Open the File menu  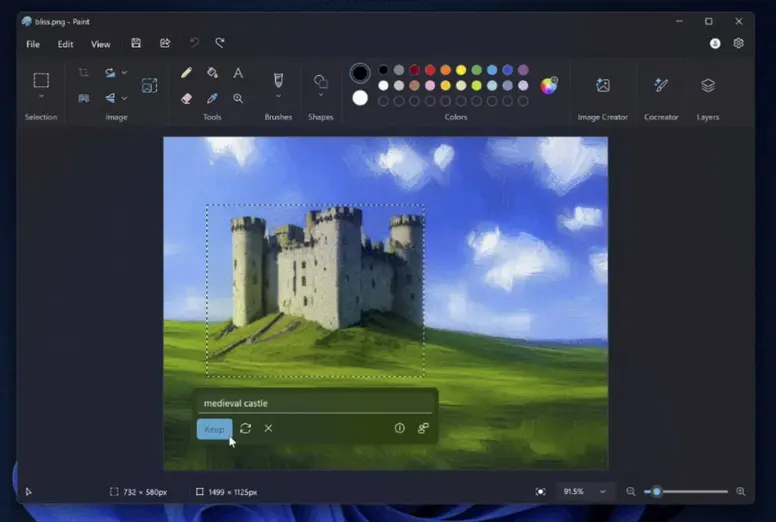tap(33, 44)
